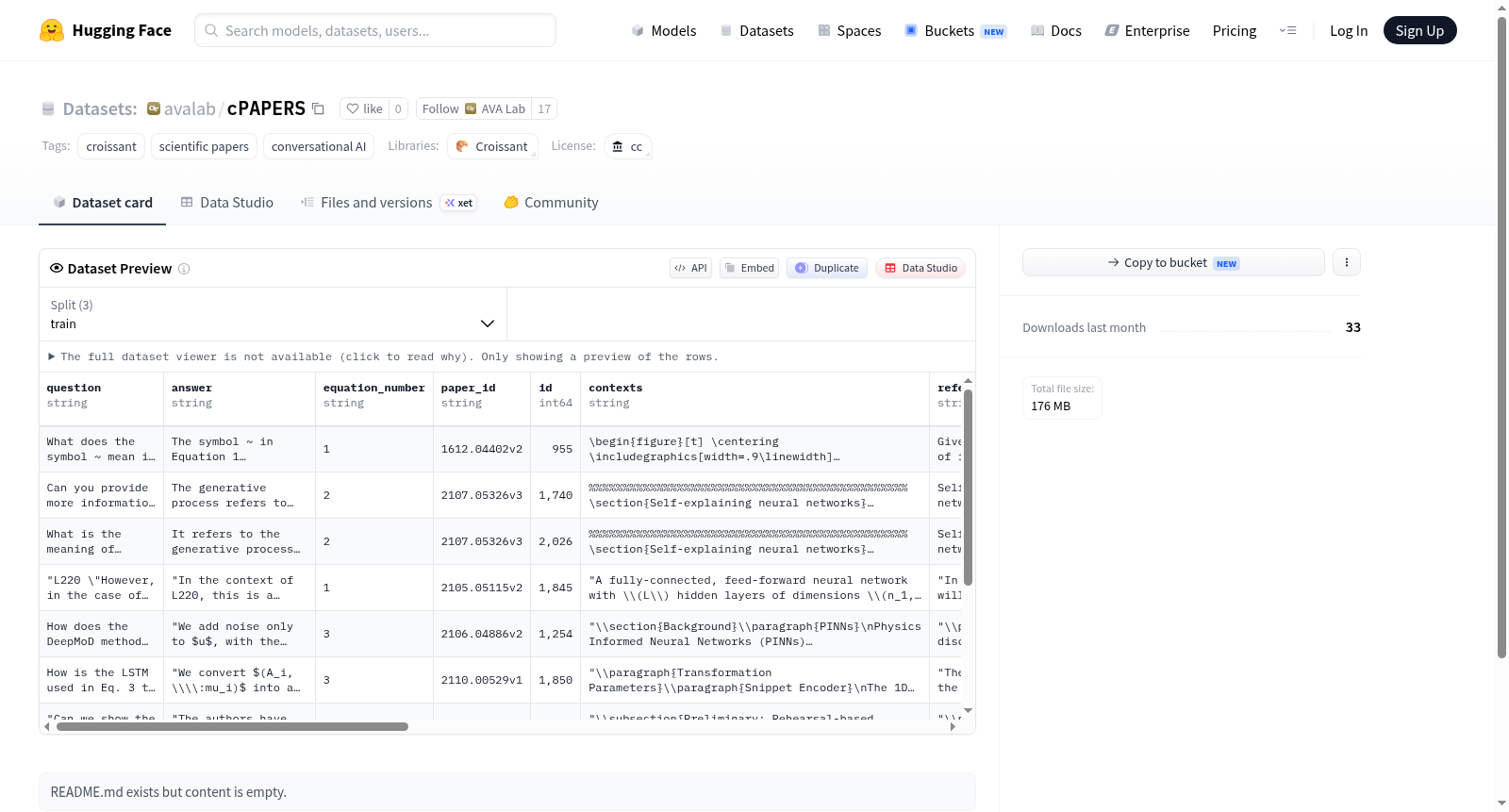Click paper ID cell 2105.05115v2
Image resolution: width=1509 pixels, height=812 pixels.
pos(482,588)
